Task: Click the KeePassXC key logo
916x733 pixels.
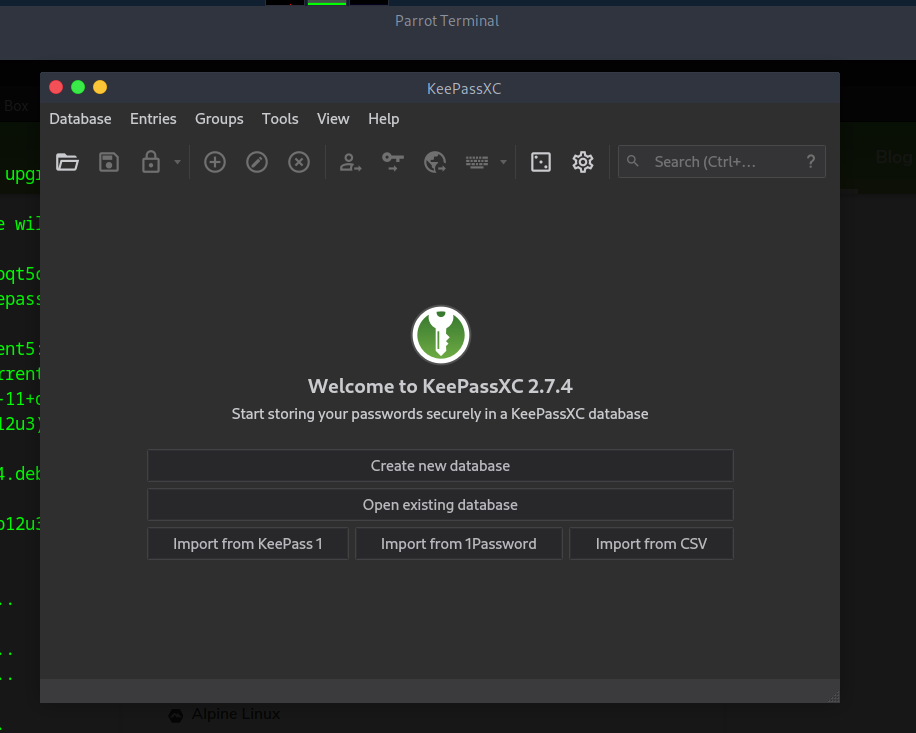Action: point(440,335)
